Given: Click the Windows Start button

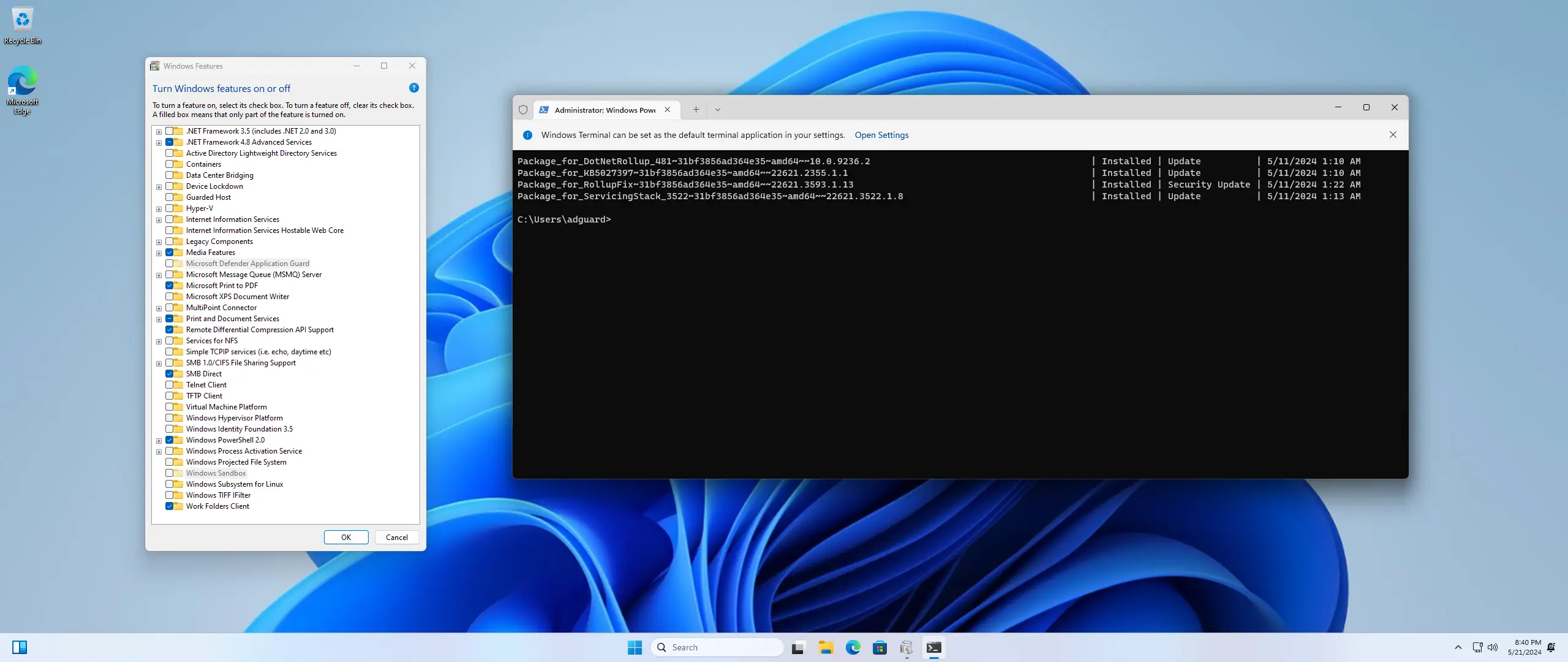Looking at the screenshot, I should tap(635, 647).
